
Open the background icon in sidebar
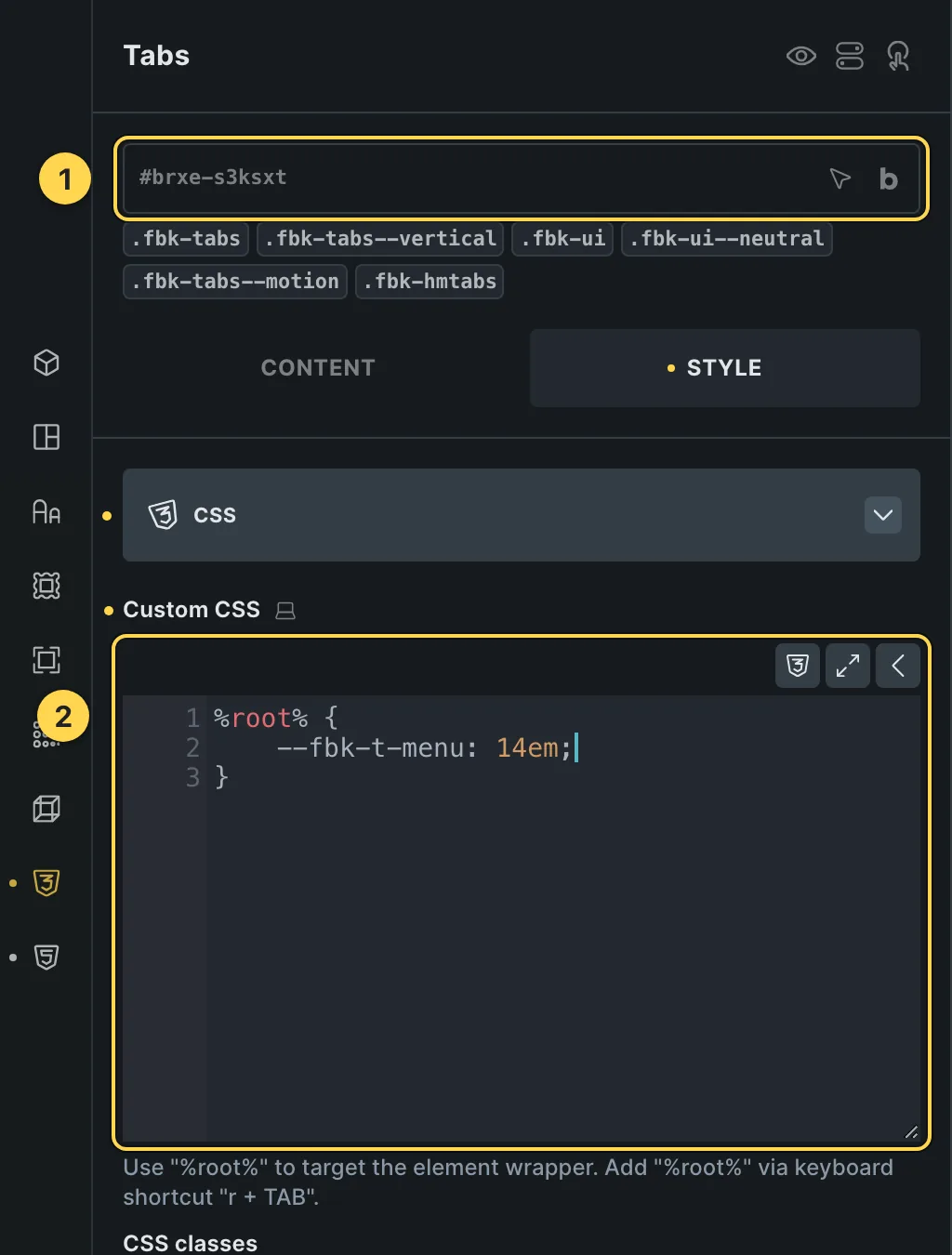[x=46, y=586]
